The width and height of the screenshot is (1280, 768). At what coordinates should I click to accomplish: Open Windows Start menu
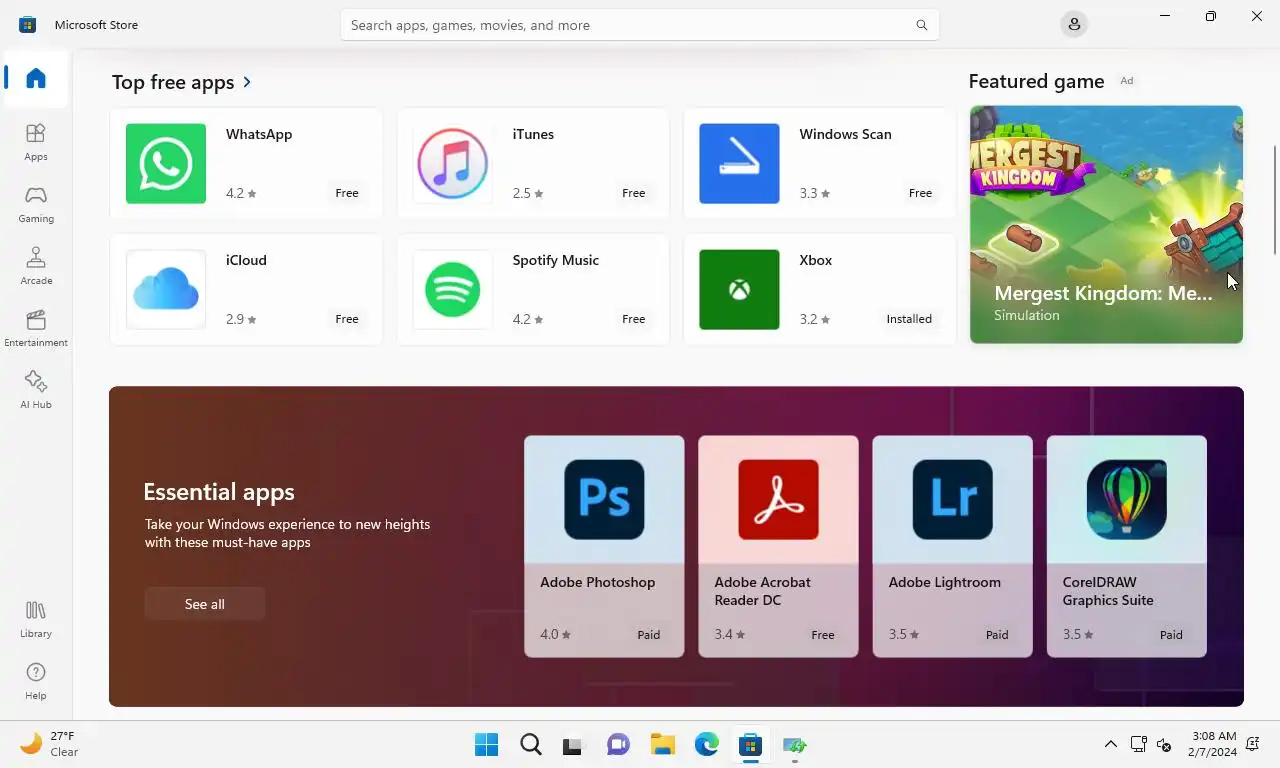pyautogui.click(x=486, y=744)
